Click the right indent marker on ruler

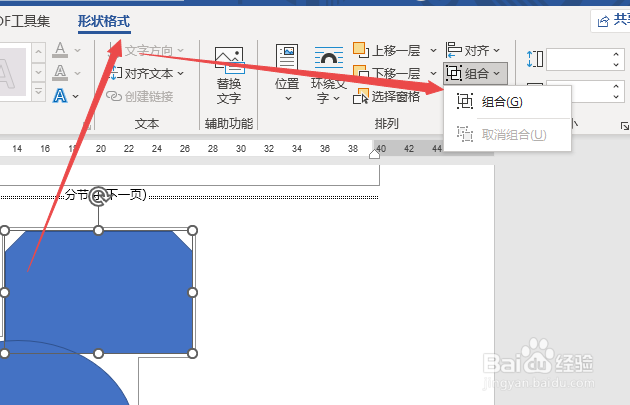374,154
